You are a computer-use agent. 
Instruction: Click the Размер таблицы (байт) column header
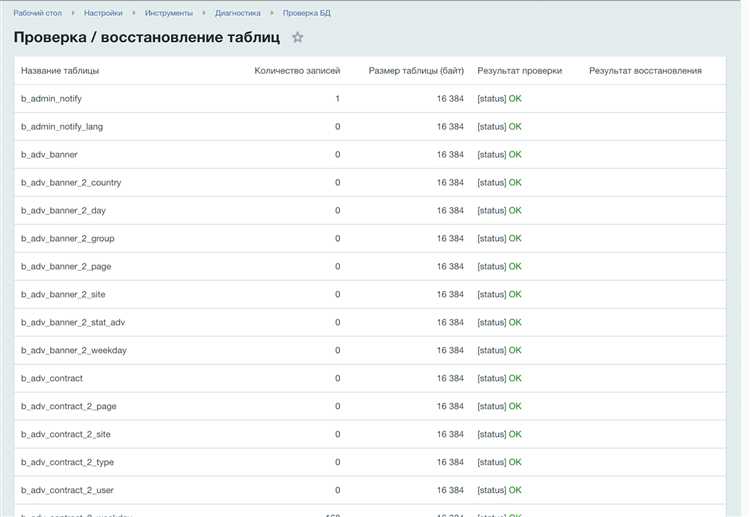click(x=416, y=71)
